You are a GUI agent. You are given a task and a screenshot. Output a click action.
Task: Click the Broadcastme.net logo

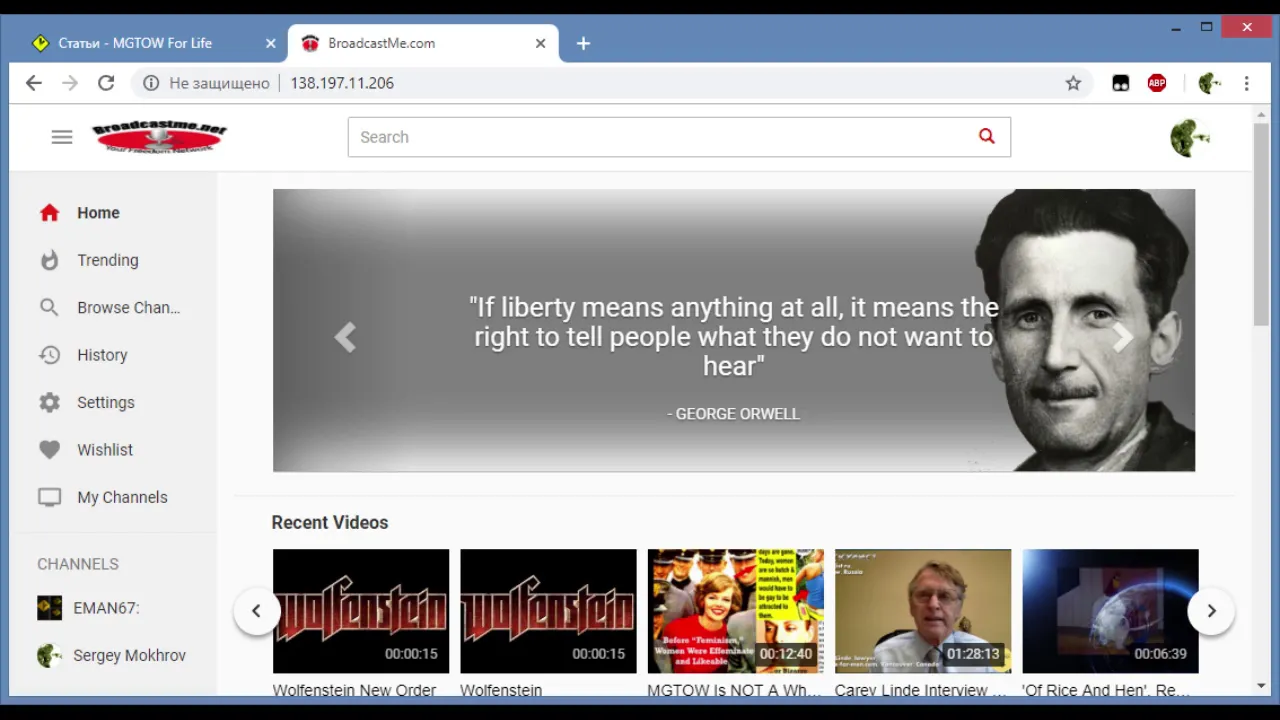click(x=160, y=137)
